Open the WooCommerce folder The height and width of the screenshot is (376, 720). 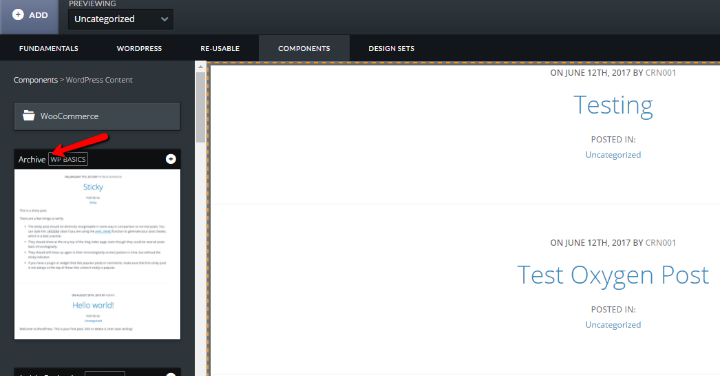[97, 116]
